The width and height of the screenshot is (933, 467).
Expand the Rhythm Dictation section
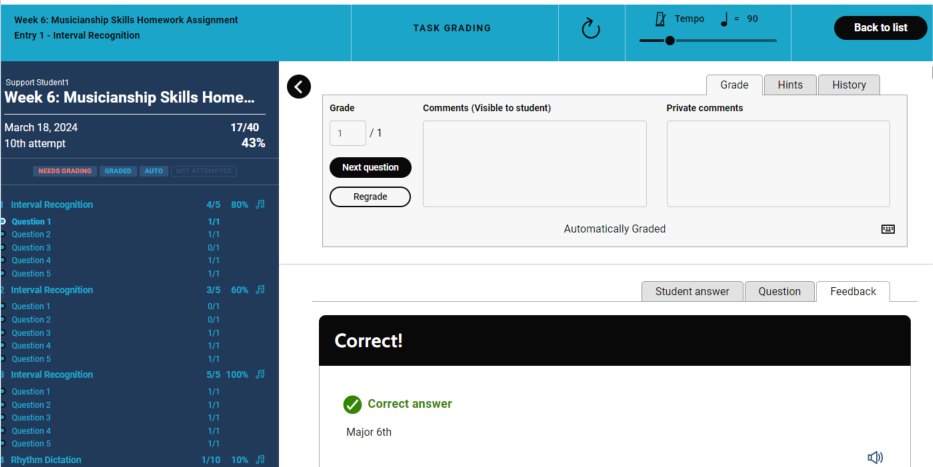[46, 460]
